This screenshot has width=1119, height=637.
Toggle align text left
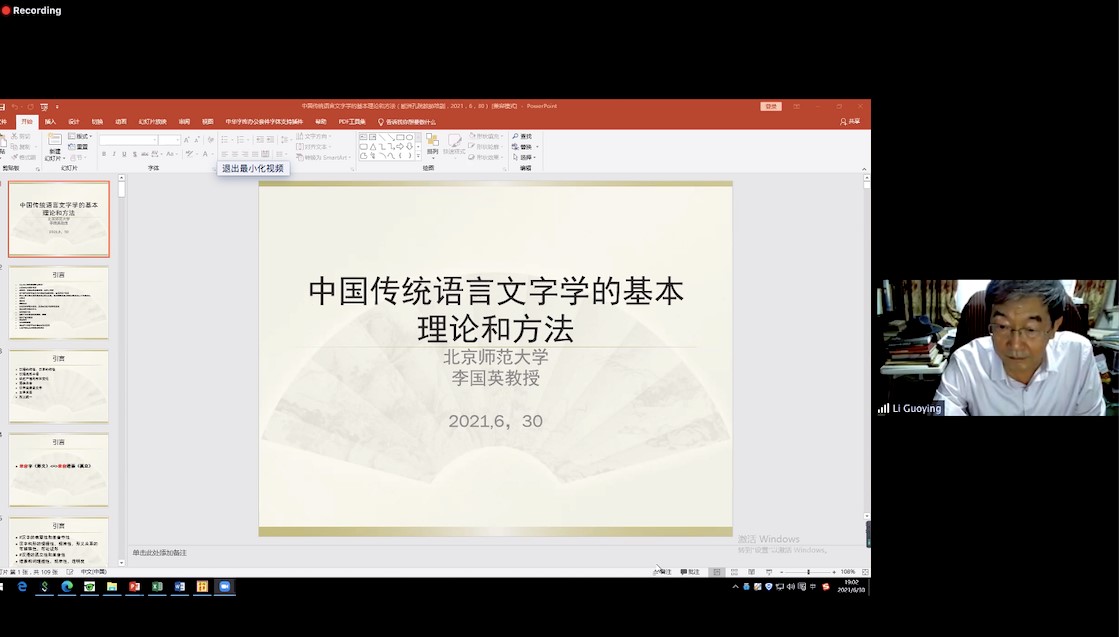tap(224, 154)
